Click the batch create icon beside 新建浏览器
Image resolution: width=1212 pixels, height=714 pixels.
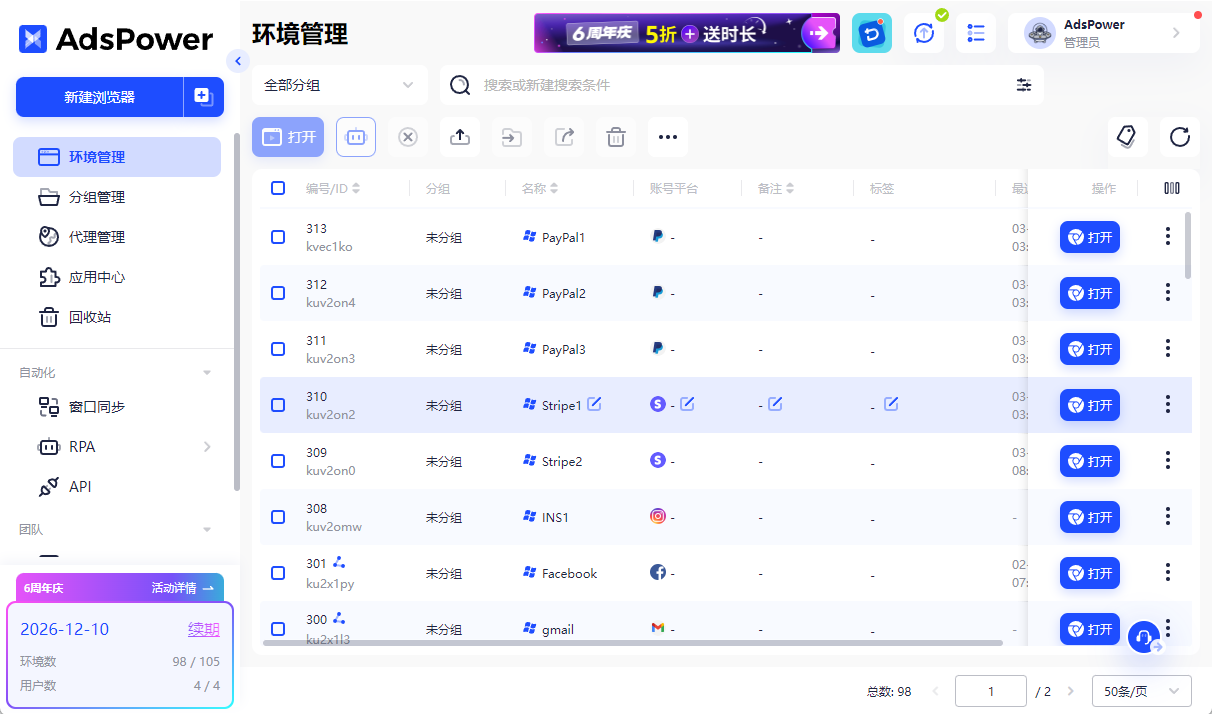(x=203, y=97)
